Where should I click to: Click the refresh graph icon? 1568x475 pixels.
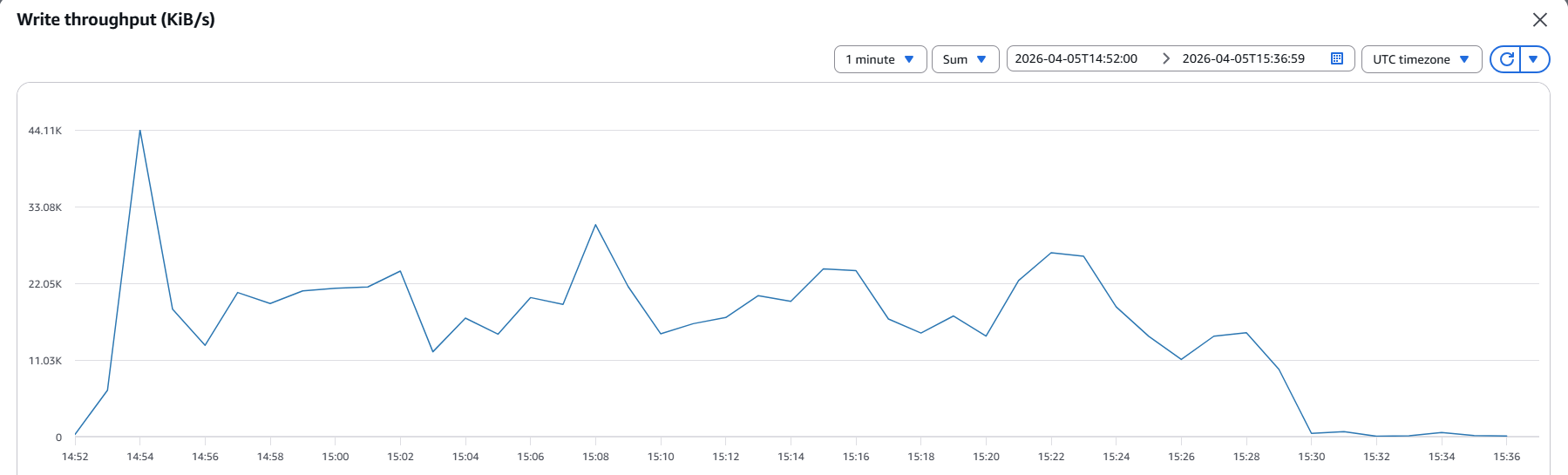pyautogui.click(x=1506, y=59)
